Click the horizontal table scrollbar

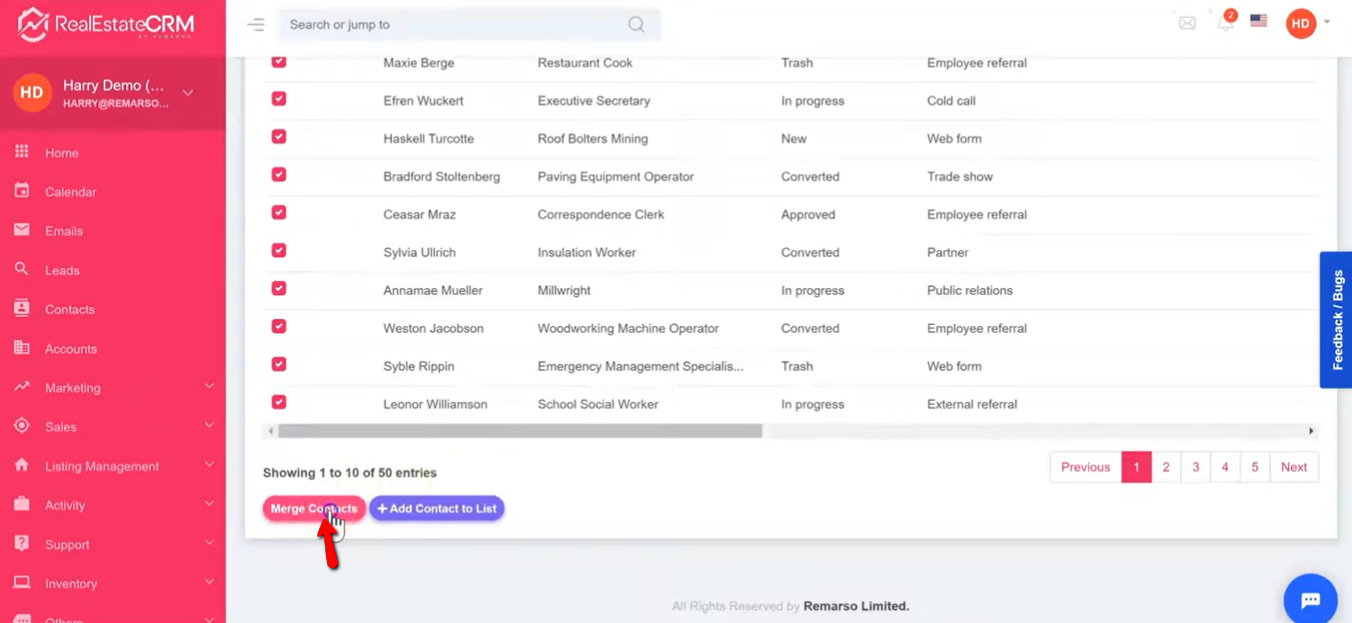520,431
